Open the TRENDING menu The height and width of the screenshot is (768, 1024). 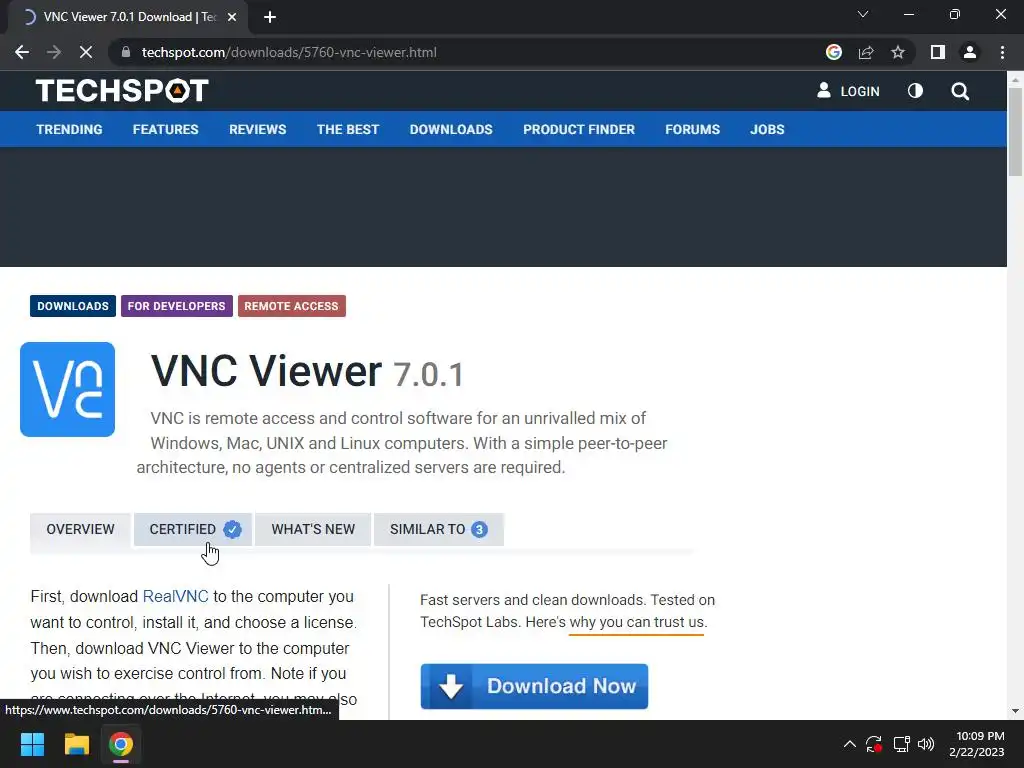tap(69, 129)
